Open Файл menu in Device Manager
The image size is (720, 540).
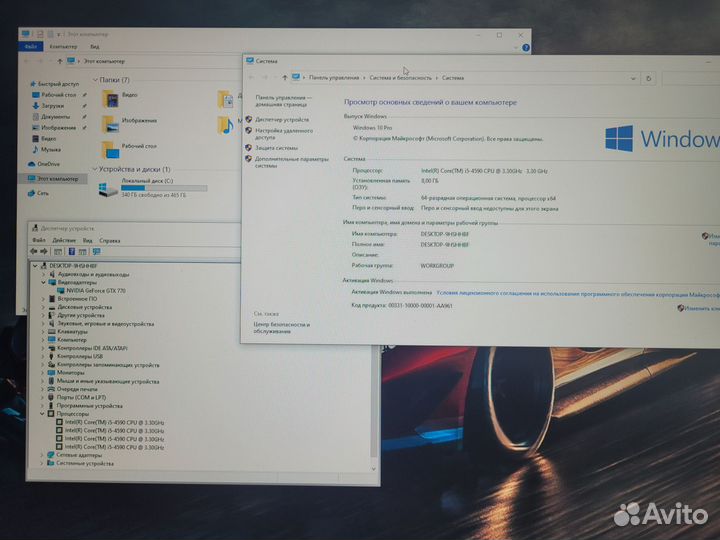click(x=39, y=240)
